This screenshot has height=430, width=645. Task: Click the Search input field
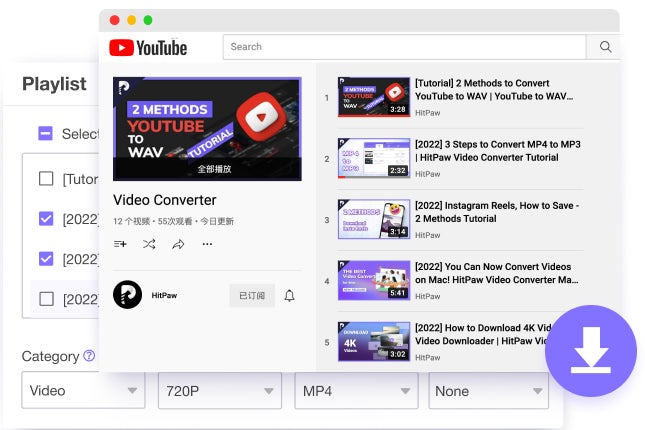[x=404, y=47]
